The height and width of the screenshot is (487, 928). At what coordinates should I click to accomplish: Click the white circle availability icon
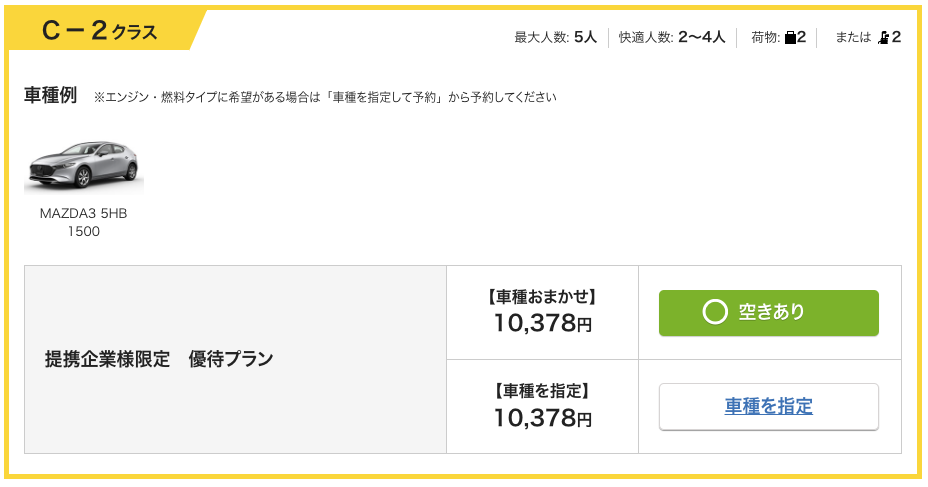point(714,312)
